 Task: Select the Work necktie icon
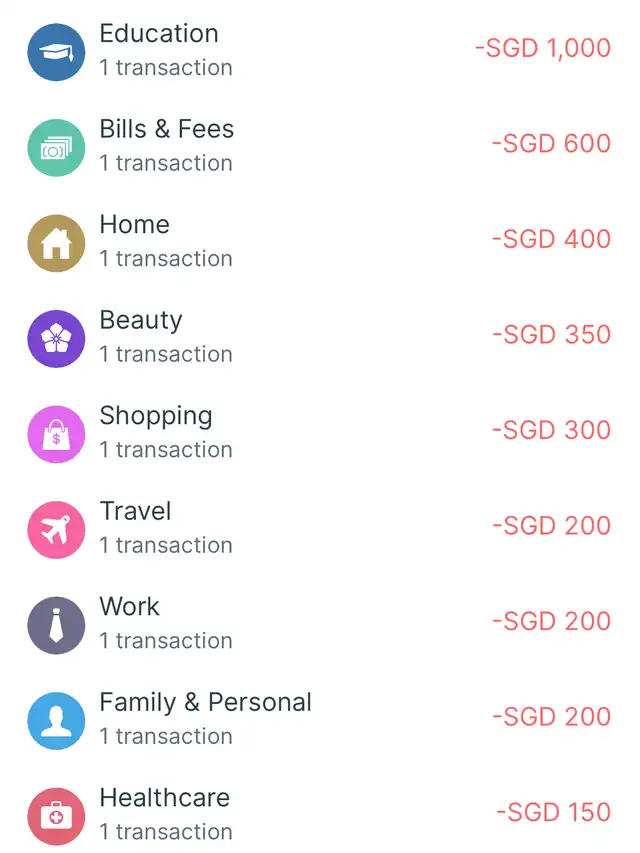pos(56,625)
